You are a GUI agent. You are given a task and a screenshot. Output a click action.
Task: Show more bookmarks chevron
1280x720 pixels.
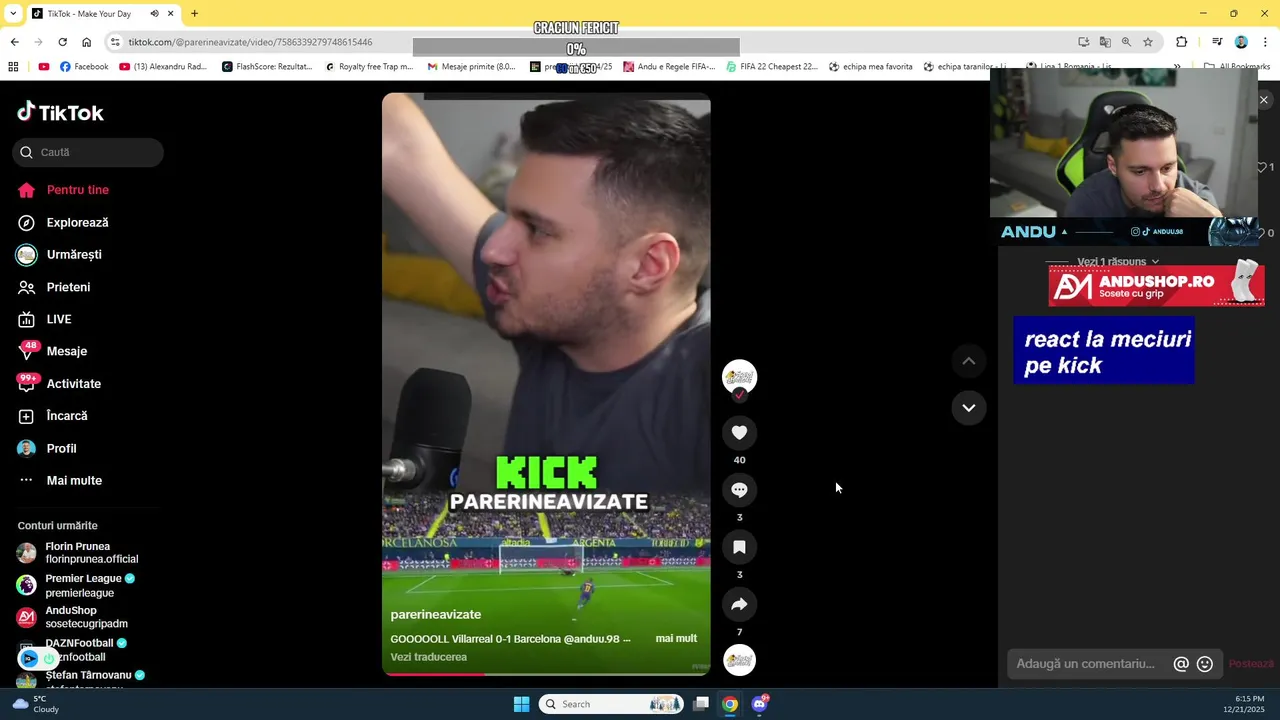[1177, 67]
